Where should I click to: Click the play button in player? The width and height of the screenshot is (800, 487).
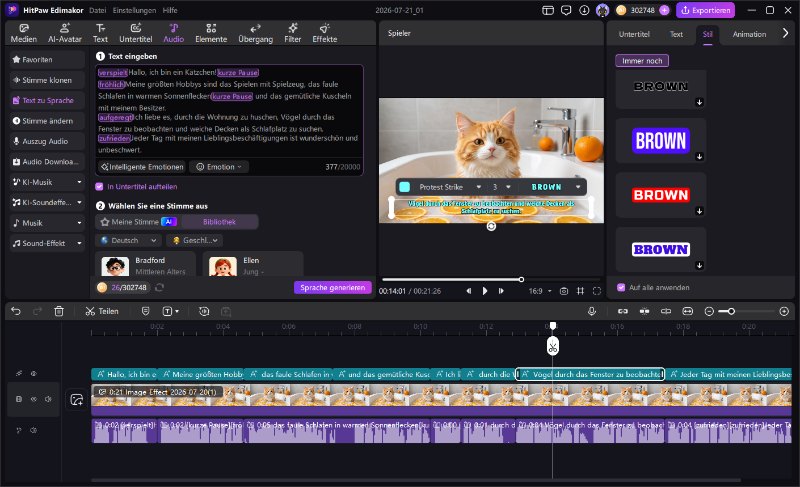[485, 291]
